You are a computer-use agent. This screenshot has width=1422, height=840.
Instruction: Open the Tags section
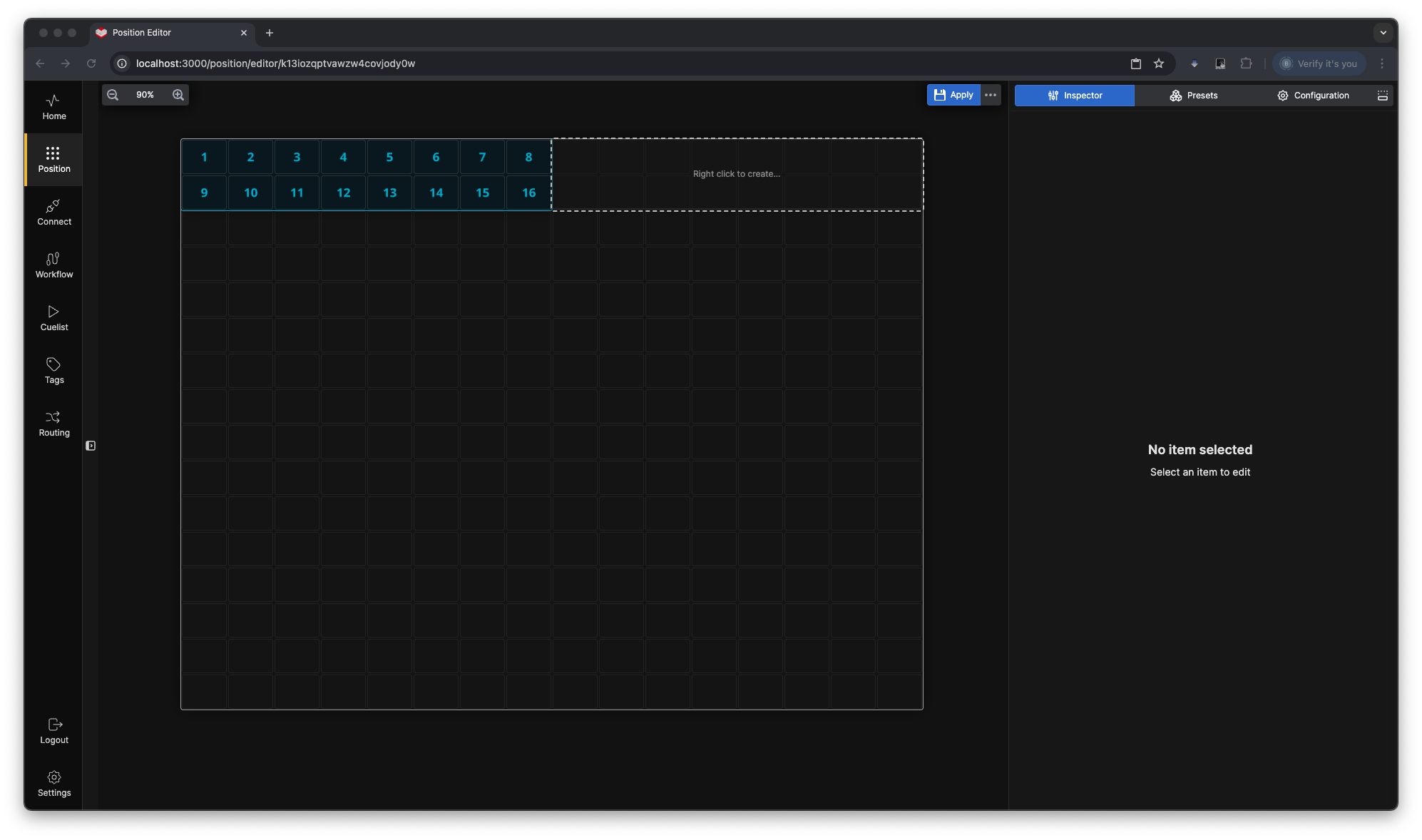tap(53, 371)
